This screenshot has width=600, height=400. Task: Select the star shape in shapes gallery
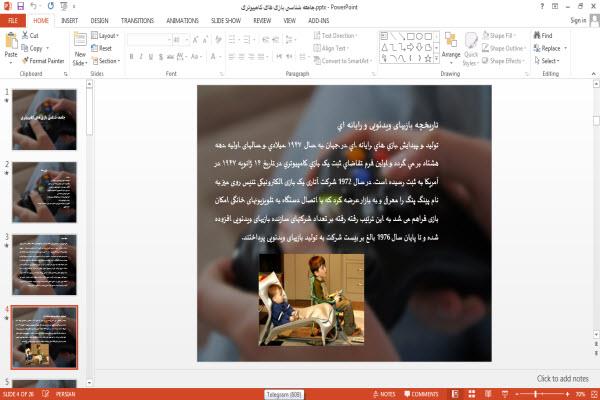(x=428, y=59)
